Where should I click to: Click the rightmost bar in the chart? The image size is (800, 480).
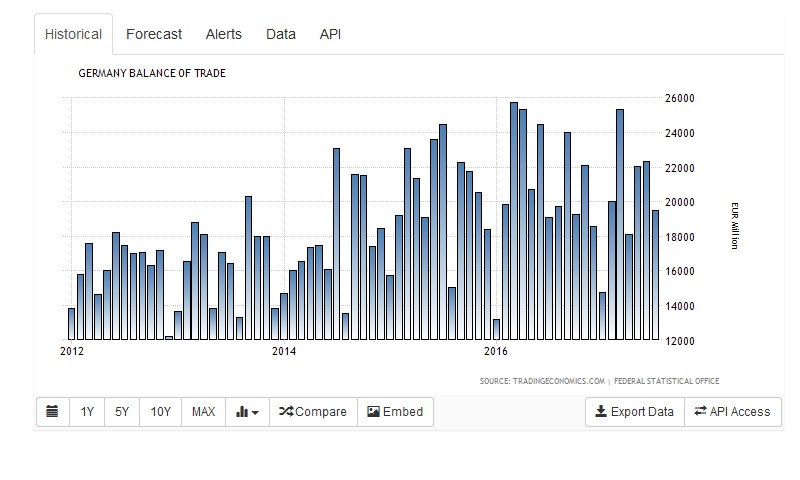tap(655, 275)
